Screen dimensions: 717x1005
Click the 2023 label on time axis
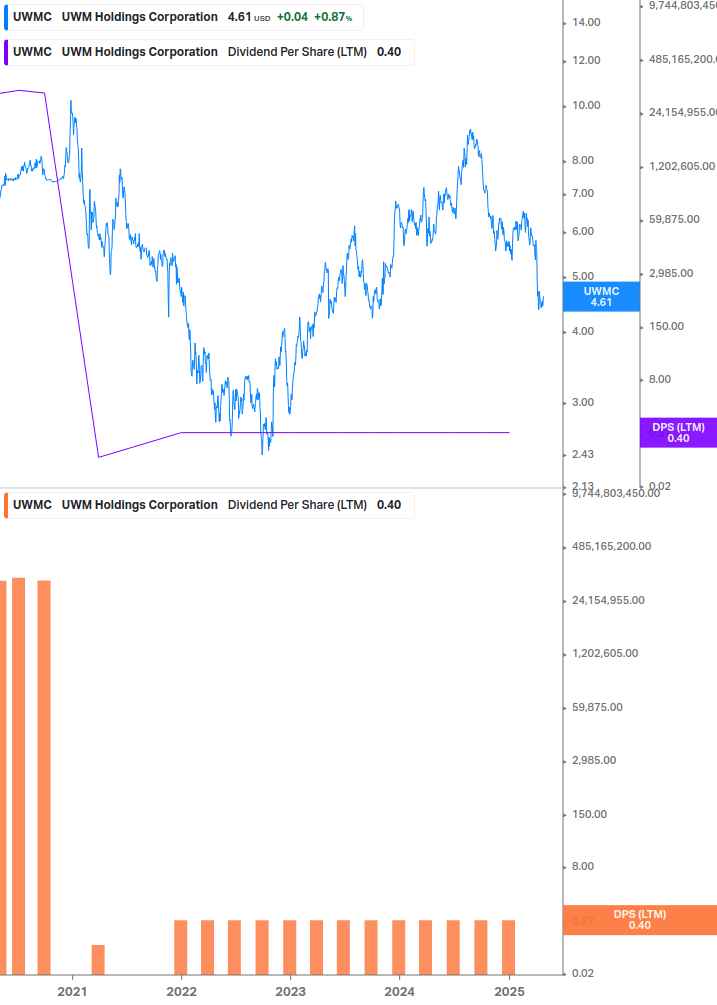(290, 992)
